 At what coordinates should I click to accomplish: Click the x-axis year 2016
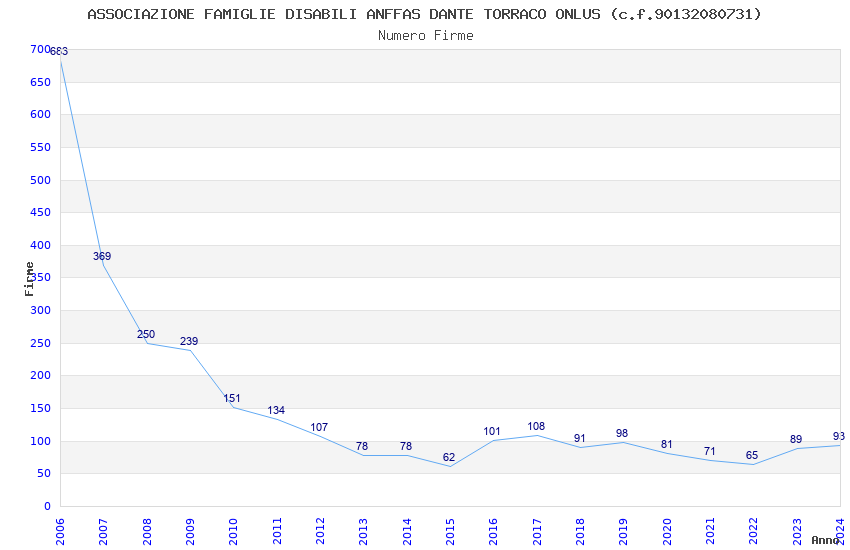[494, 532]
